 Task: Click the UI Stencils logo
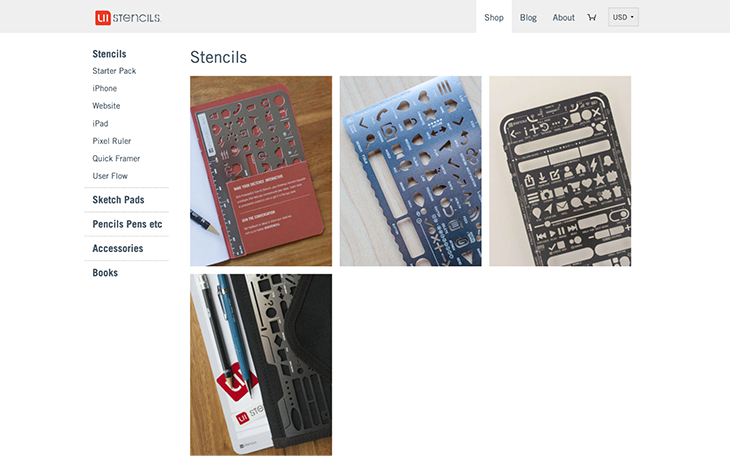(x=128, y=18)
